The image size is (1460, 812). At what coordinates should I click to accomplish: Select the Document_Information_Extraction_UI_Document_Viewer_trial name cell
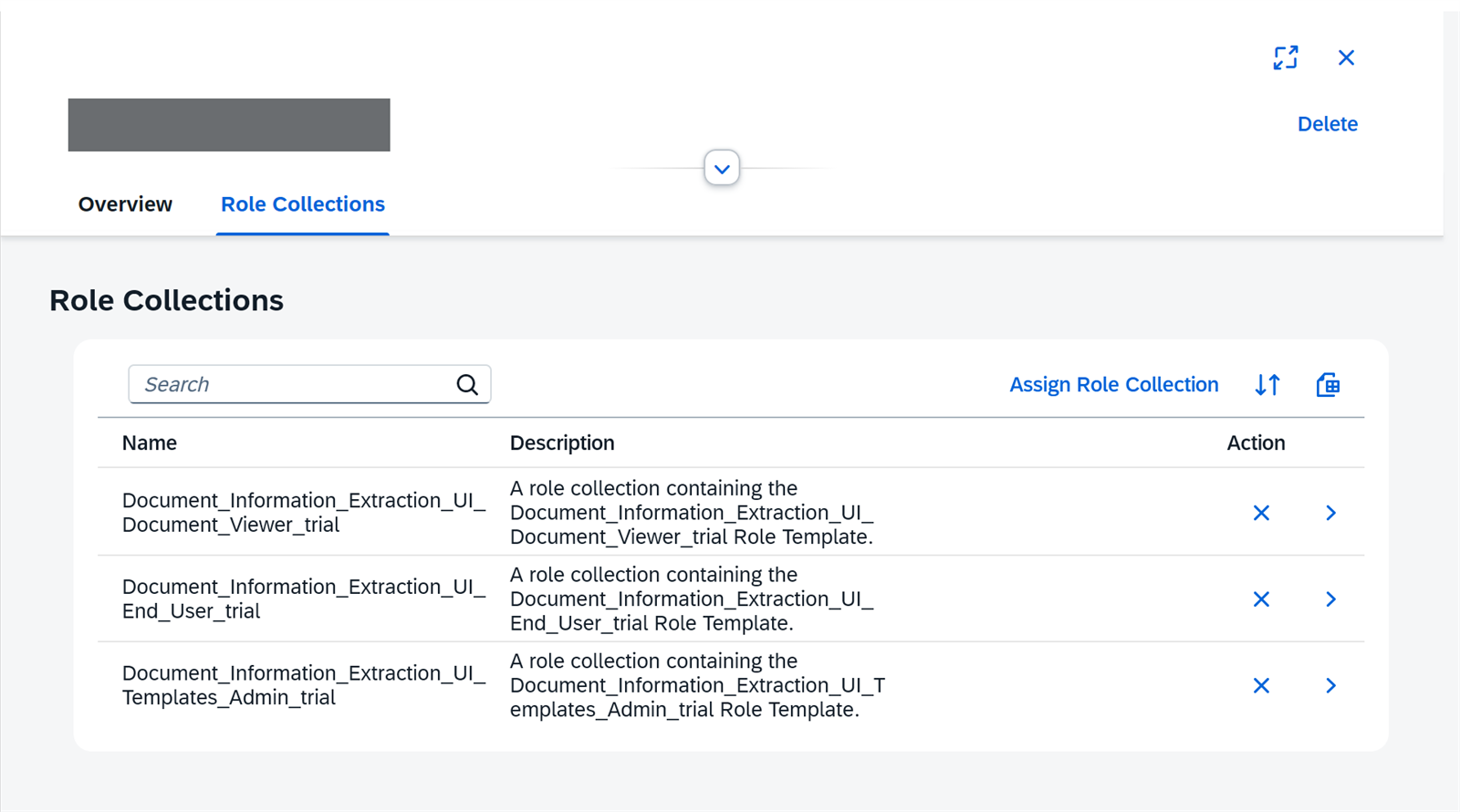point(304,513)
